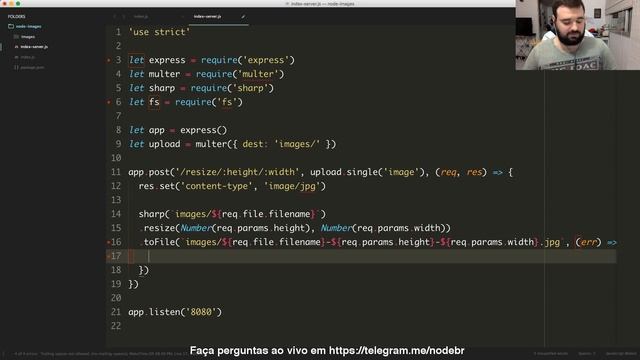The width and height of the screenshot is (640, 360).
Task: Click the lint marker dot beside line 6
Action: pyautogui.click(x=109, y=102)
